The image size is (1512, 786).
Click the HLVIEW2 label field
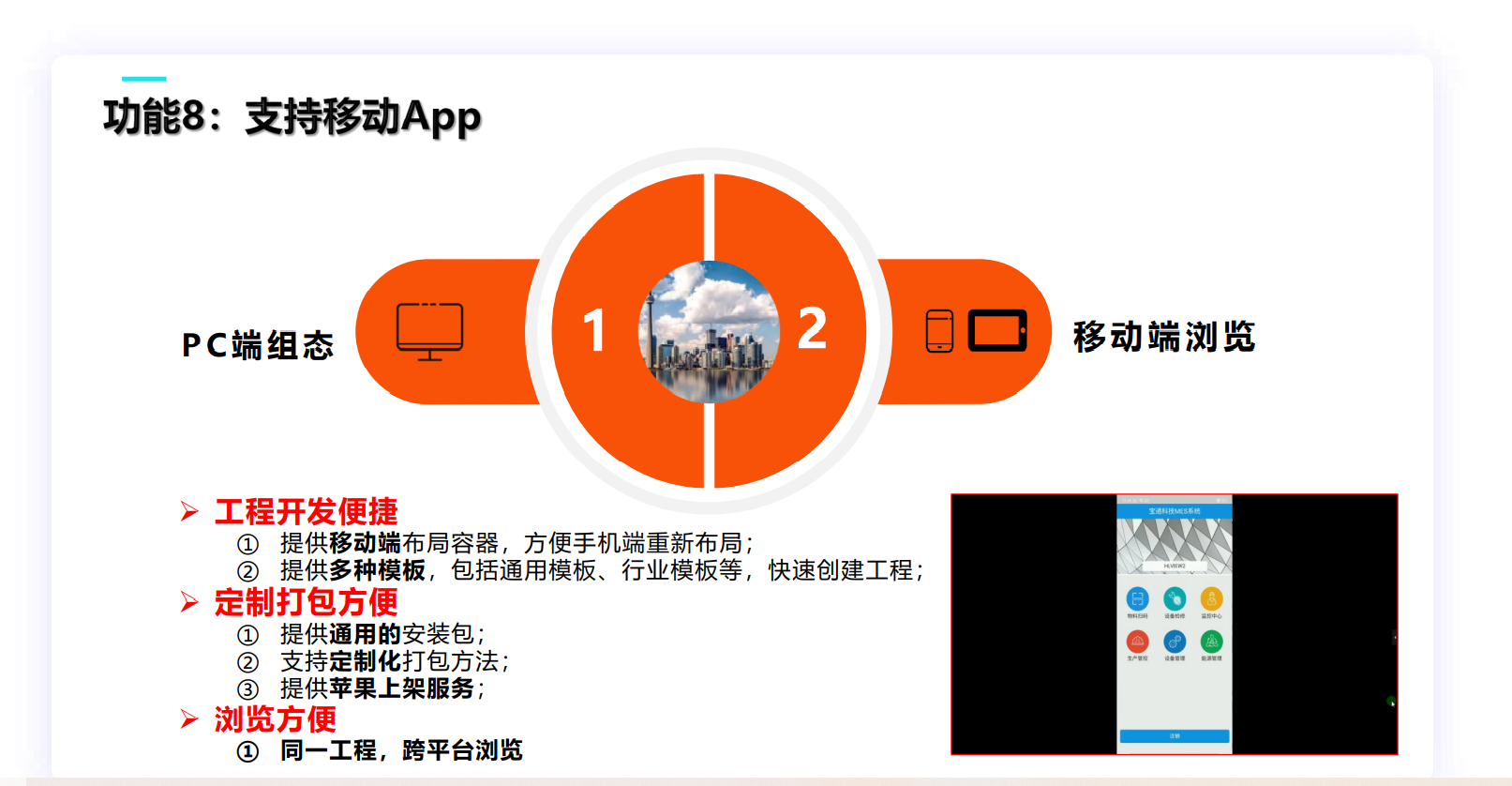tap(1175, 566)
